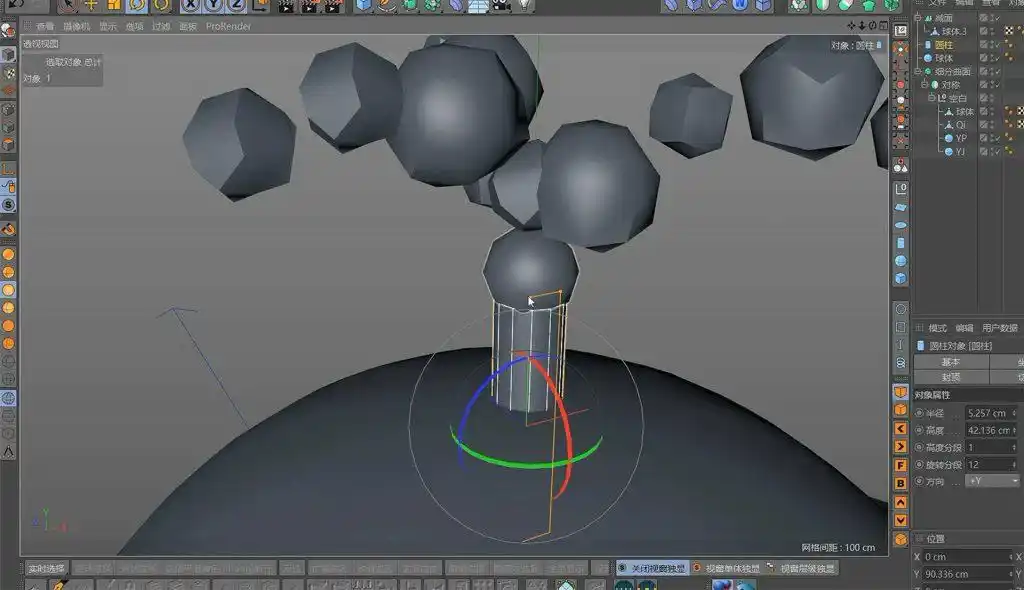Select the YP object in tree
The width and height of the screenshot is (1024, 590).
tap(961, 138)
